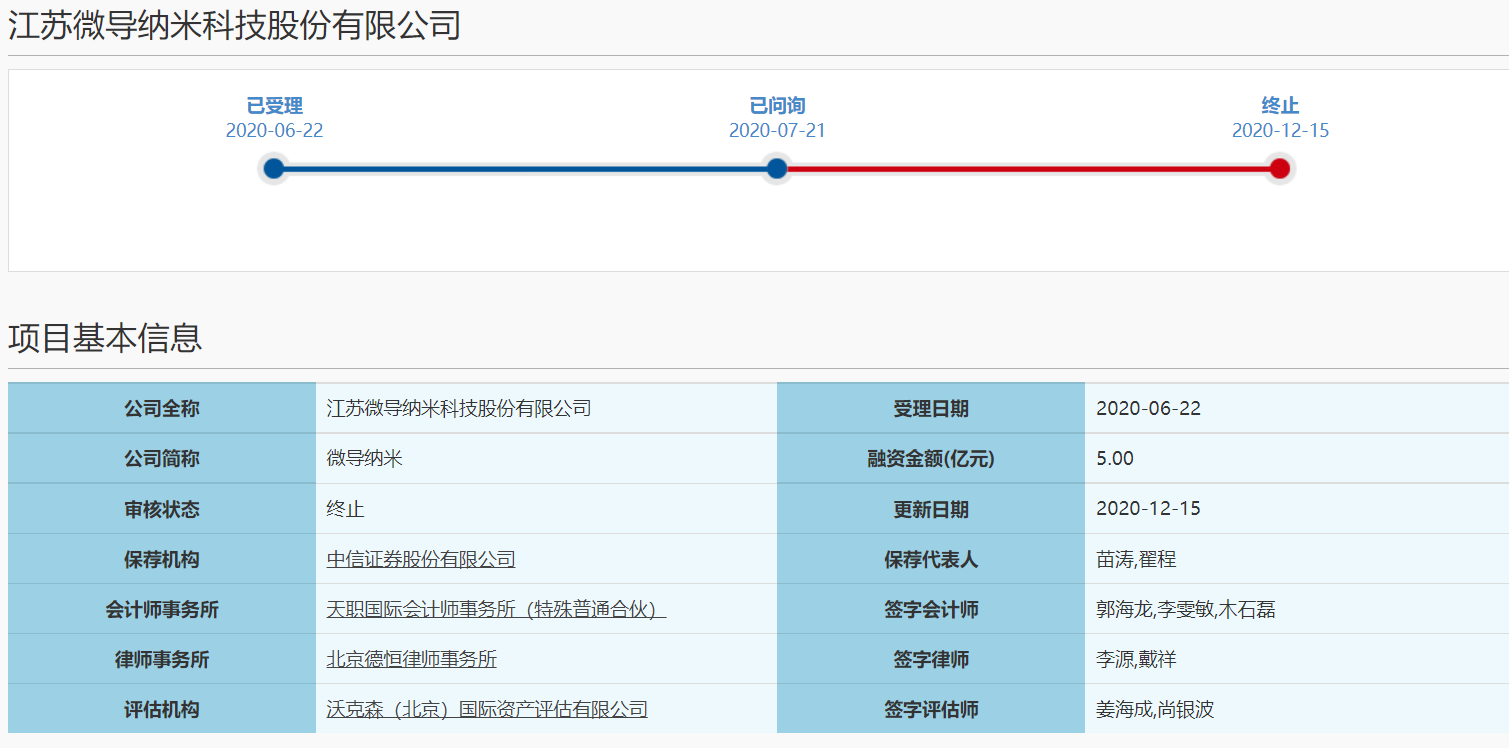Open the 北京德恒律师事务所 law firm link
This screenshot has height=748, width=1509.
click(412, 659)
